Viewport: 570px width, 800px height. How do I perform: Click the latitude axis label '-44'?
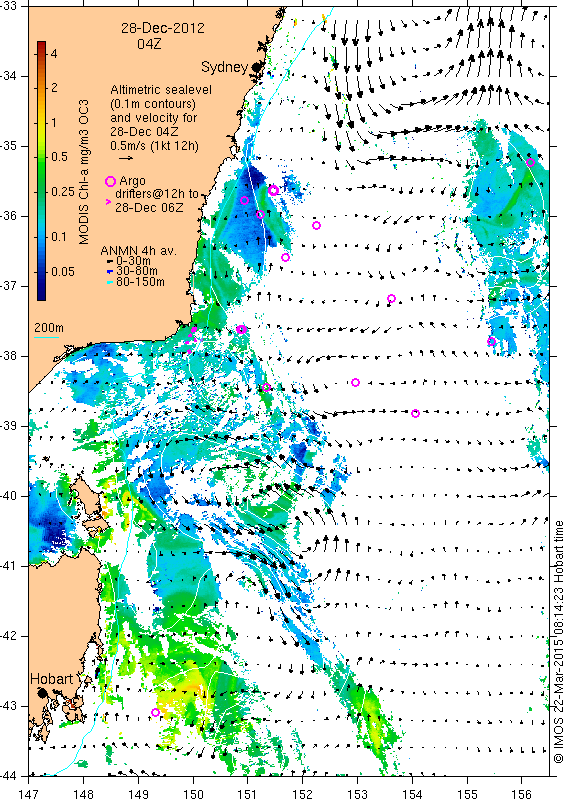8,776
